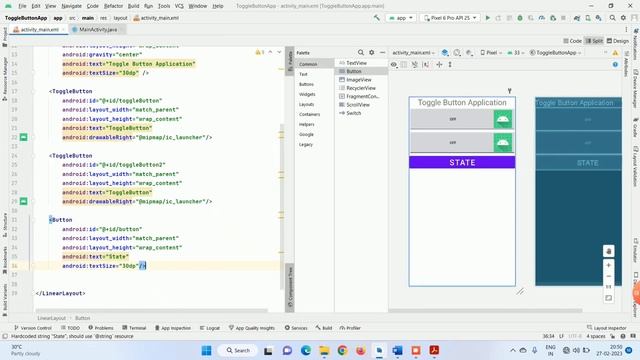Select the Layouts category in Palette

click(x=306, y=104)
